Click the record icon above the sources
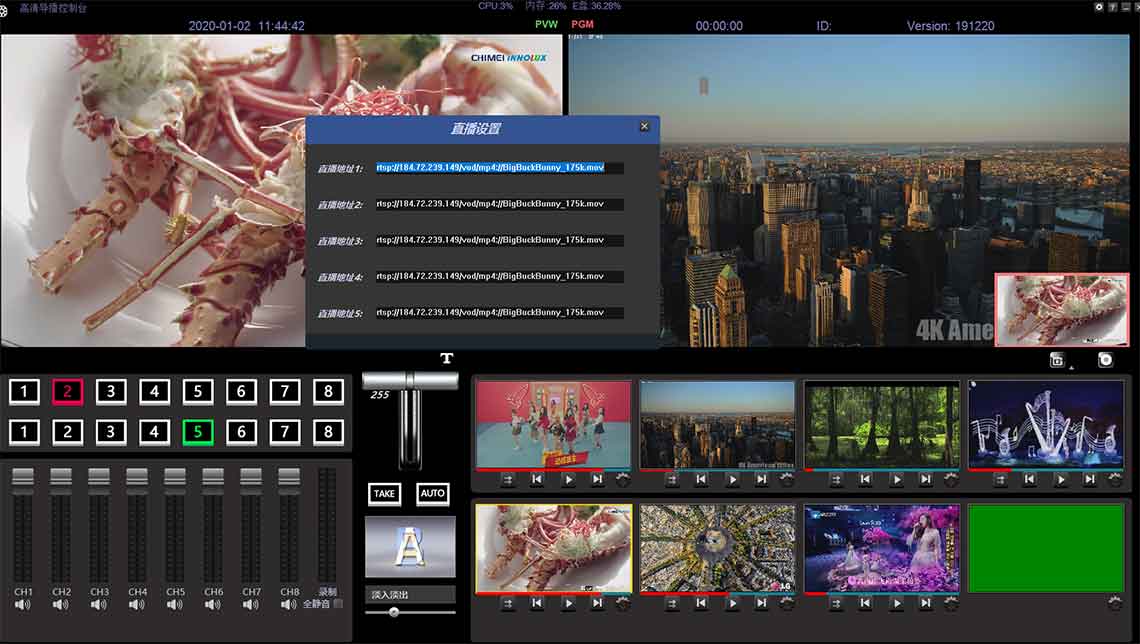This screenshot has width=1140, height=644. [x=1105, y=360]
